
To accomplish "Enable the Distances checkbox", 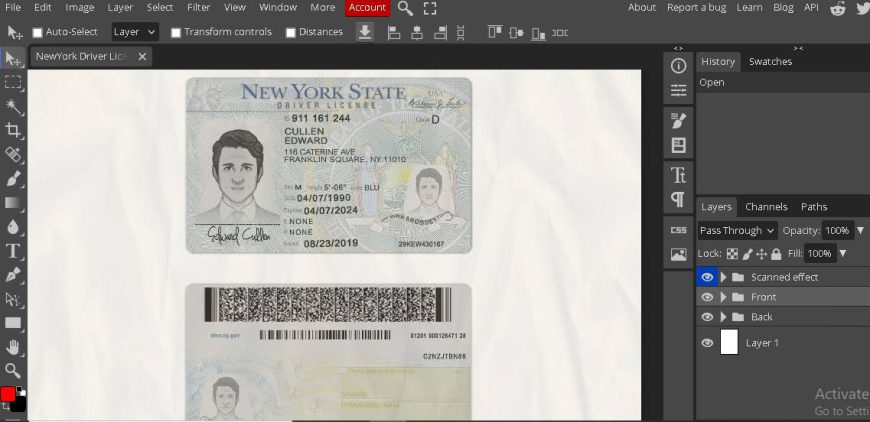I will [290, 33].
